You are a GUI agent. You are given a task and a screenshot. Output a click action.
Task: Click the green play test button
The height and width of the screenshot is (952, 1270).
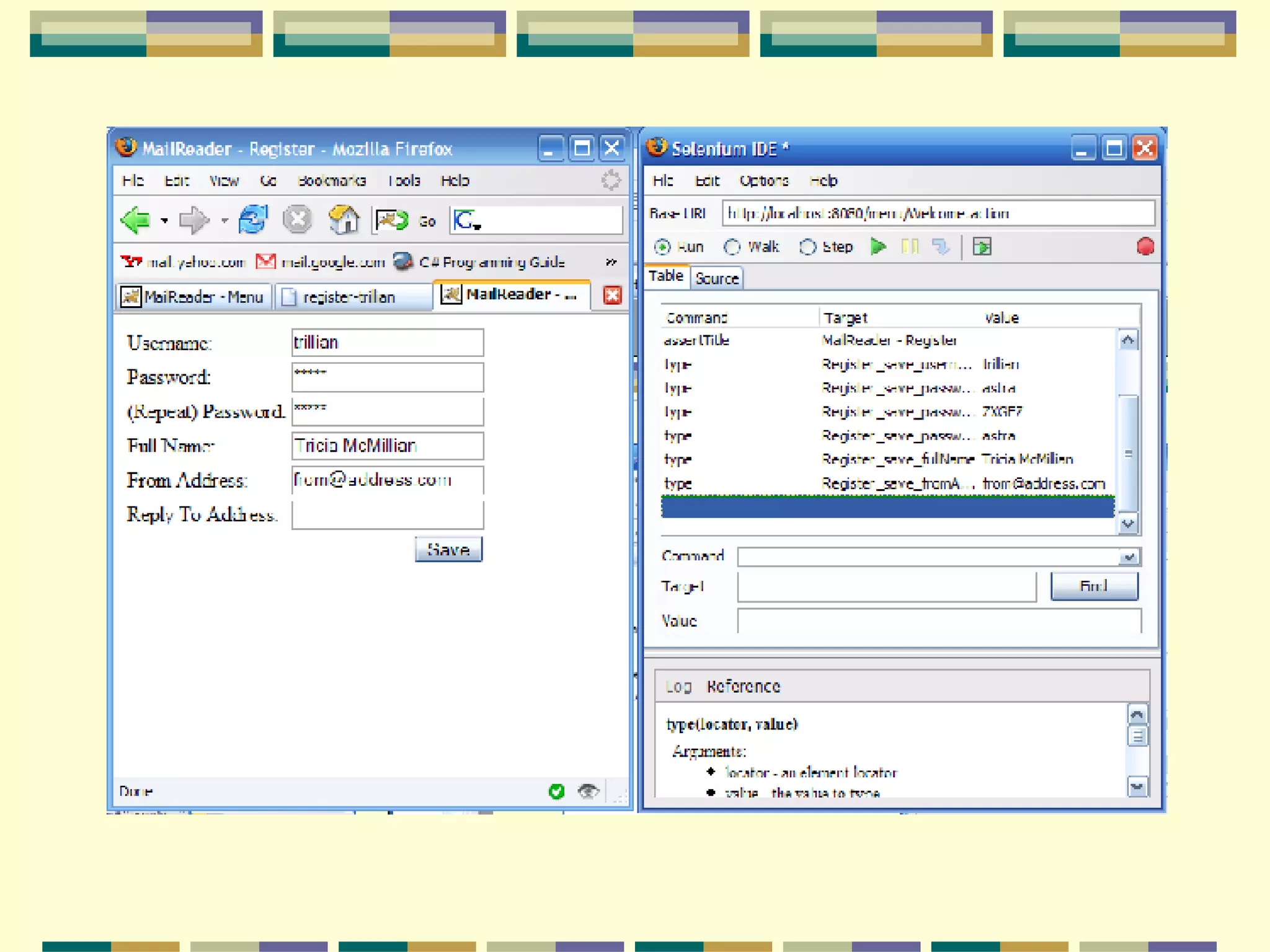[x=877, y=247]
